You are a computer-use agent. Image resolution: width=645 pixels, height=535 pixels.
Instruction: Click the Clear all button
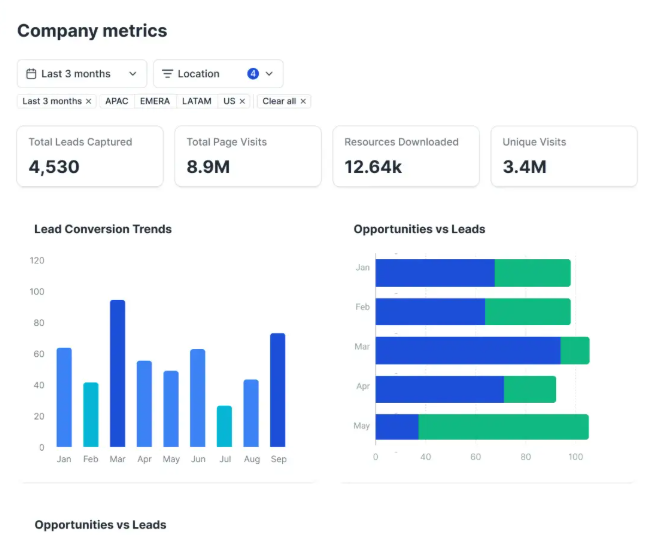[x=284, y=101]
